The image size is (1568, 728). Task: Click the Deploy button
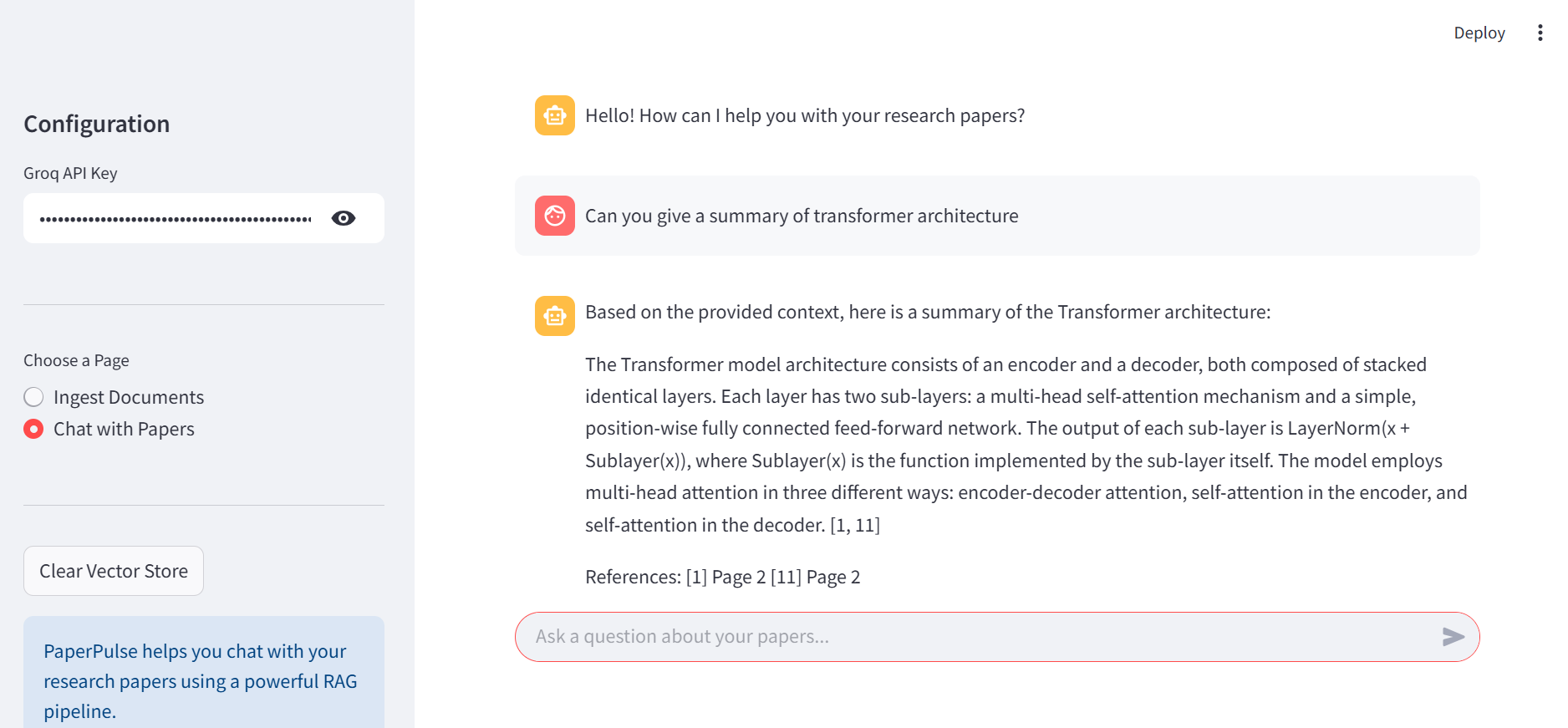point(1479,33)
